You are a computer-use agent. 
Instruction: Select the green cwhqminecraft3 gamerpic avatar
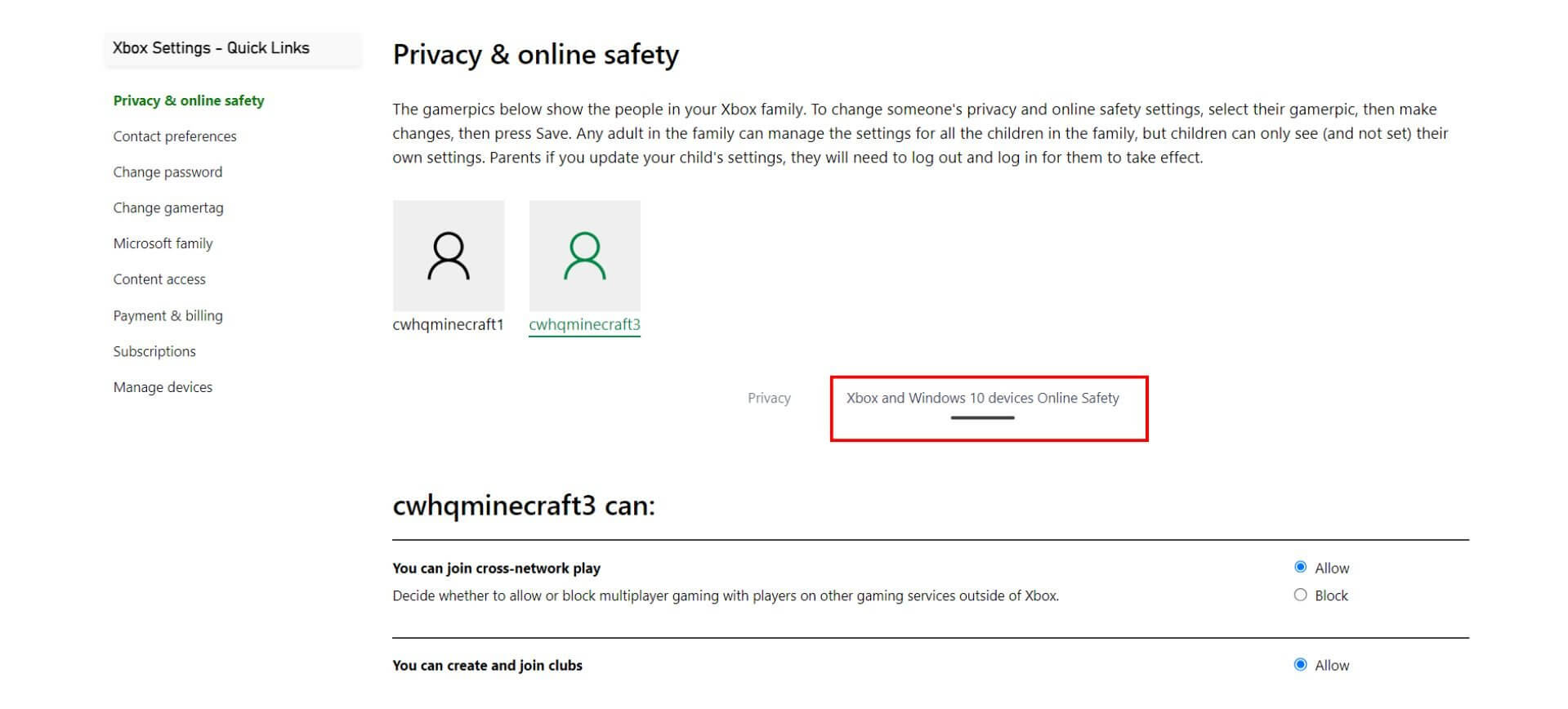pyautogui.click(x=584, y=256)
